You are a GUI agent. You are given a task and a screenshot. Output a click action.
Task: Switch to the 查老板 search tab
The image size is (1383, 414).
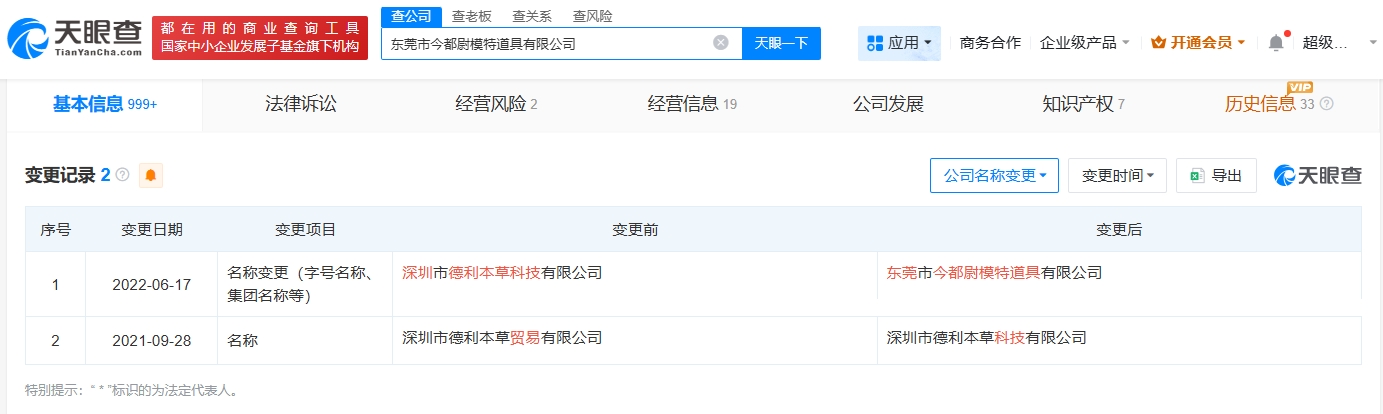click(470, 16)
